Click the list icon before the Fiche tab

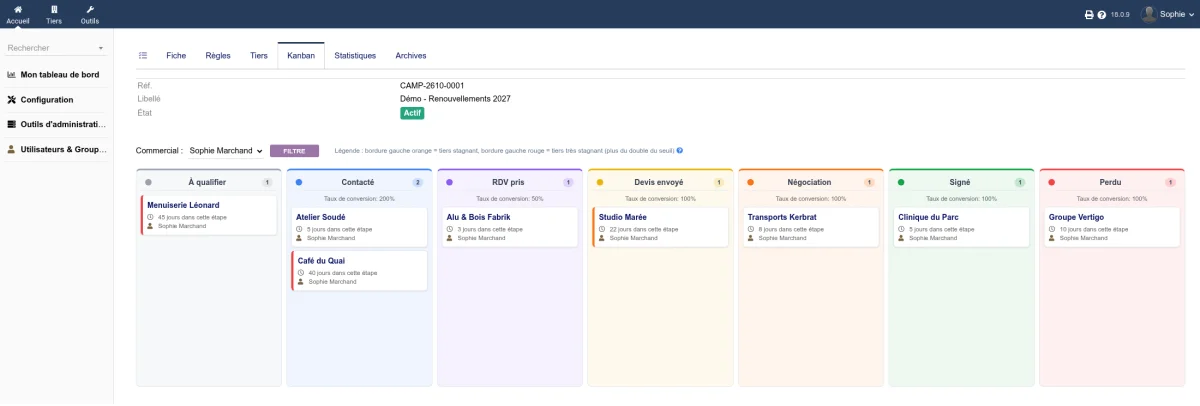(143, 56)
